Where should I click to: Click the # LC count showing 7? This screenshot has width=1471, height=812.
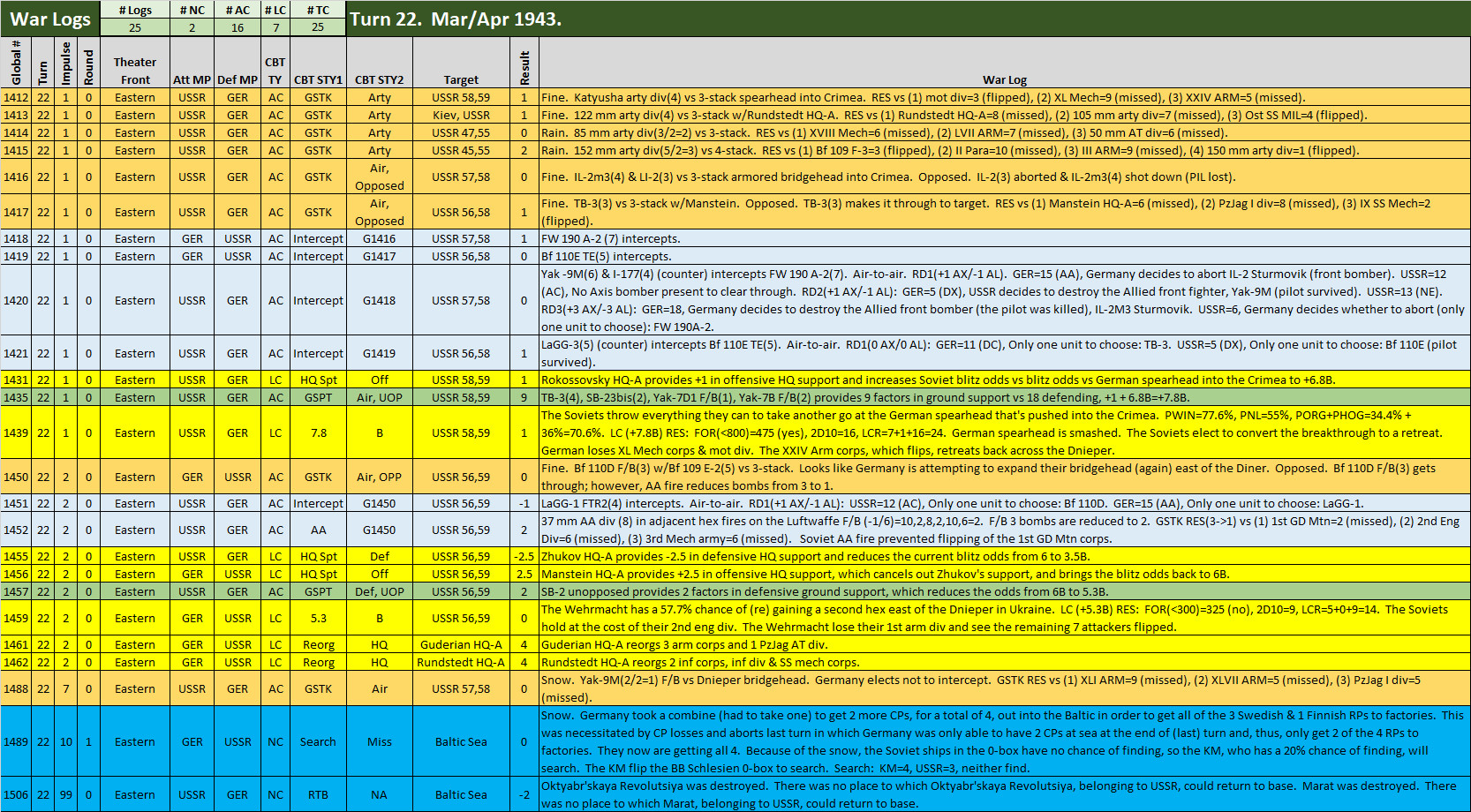(x=275, y=27)
